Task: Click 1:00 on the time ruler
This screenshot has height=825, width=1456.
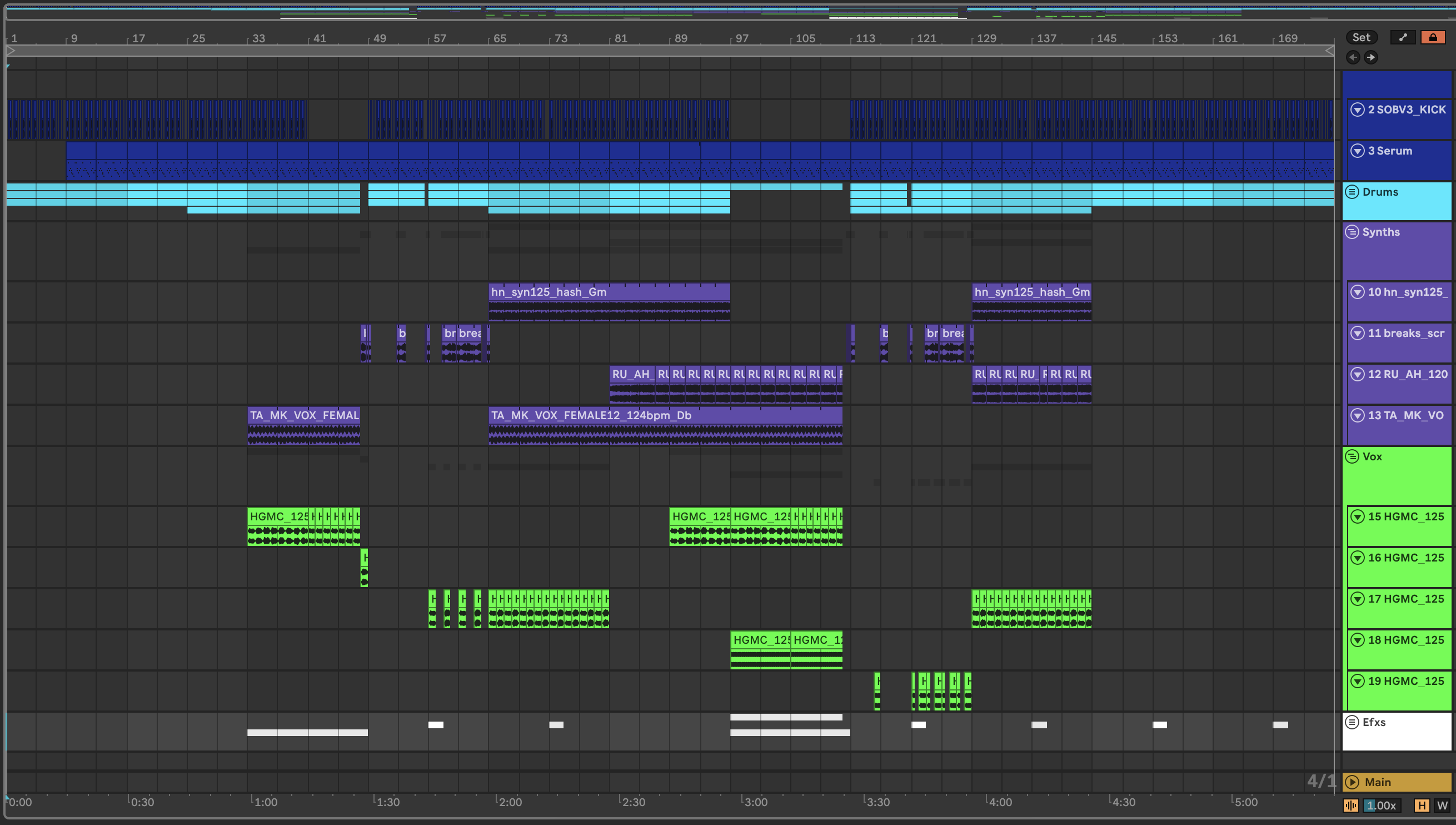Action: [x=265, y=802]
